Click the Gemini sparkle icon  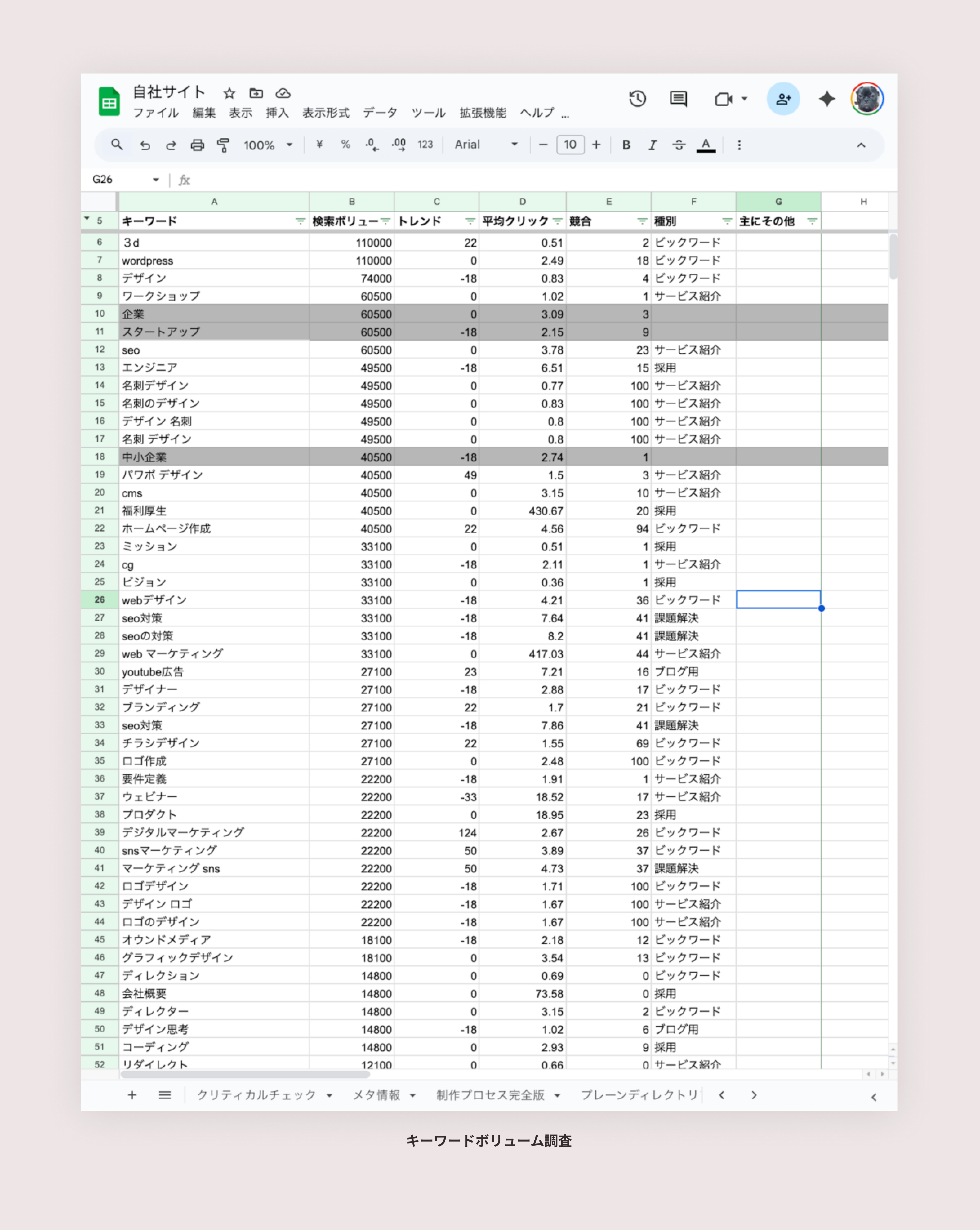[x=826, y=99]
